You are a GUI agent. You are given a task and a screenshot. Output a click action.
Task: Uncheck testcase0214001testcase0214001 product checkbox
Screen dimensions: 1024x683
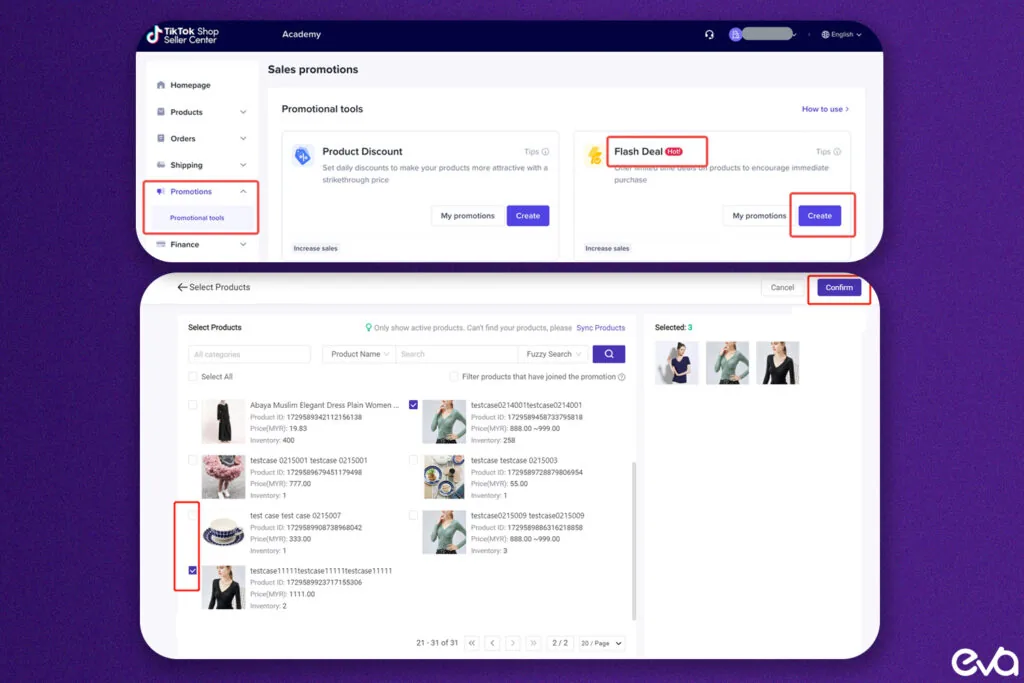coord(413,405)
